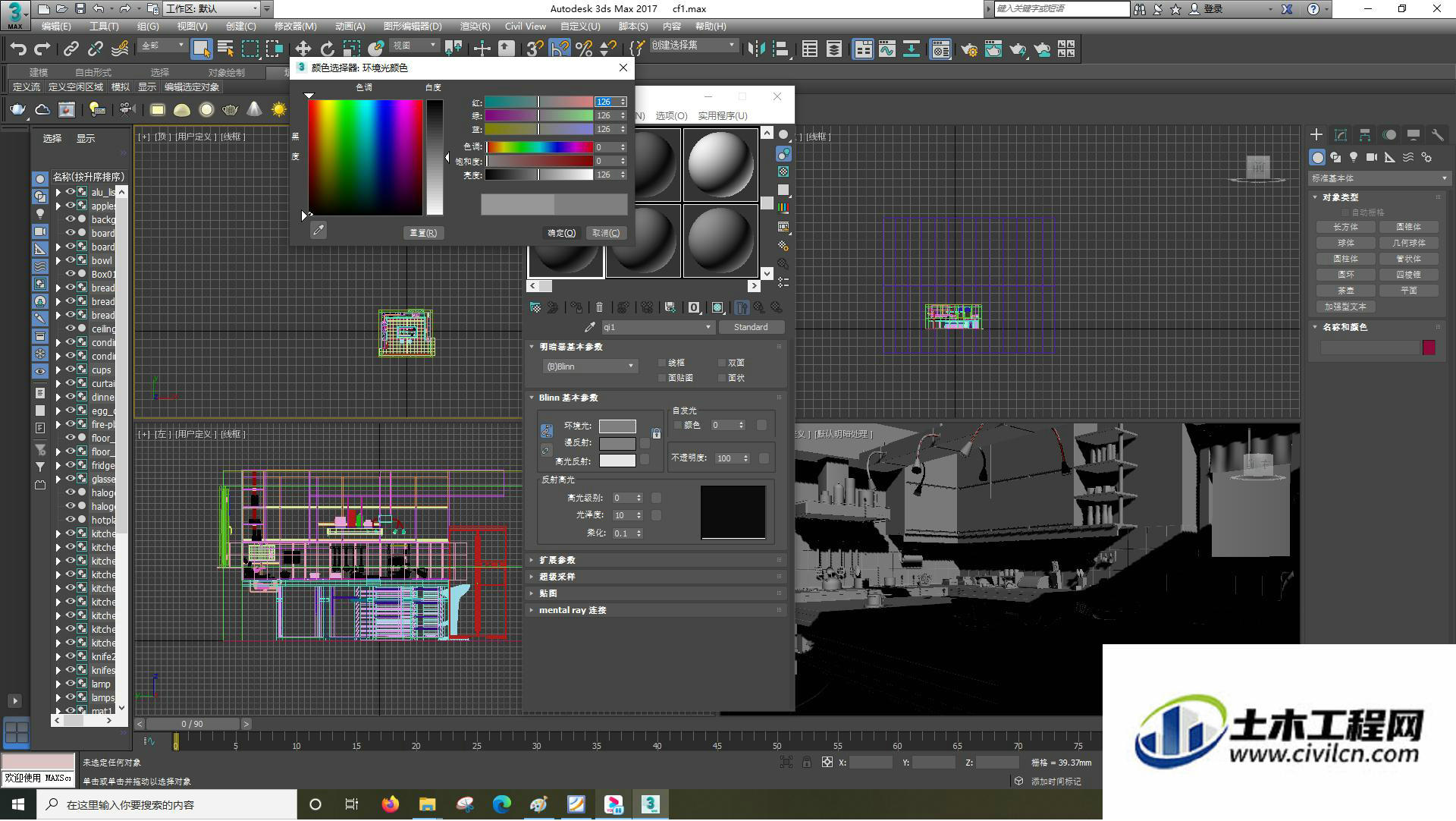
Task: Enable the 线框 (Wire) checkbox
Action: 662,363
